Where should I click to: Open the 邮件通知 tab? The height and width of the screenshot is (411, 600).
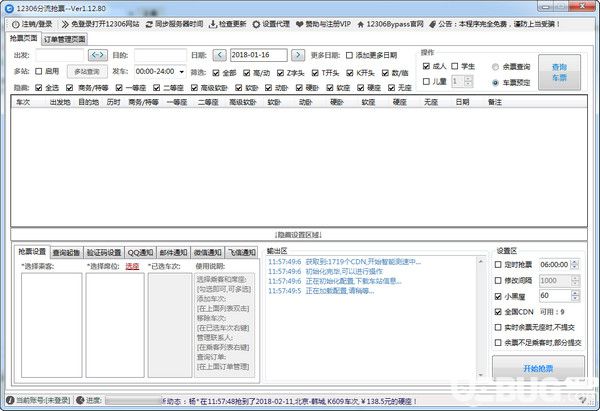click(173, 253)
